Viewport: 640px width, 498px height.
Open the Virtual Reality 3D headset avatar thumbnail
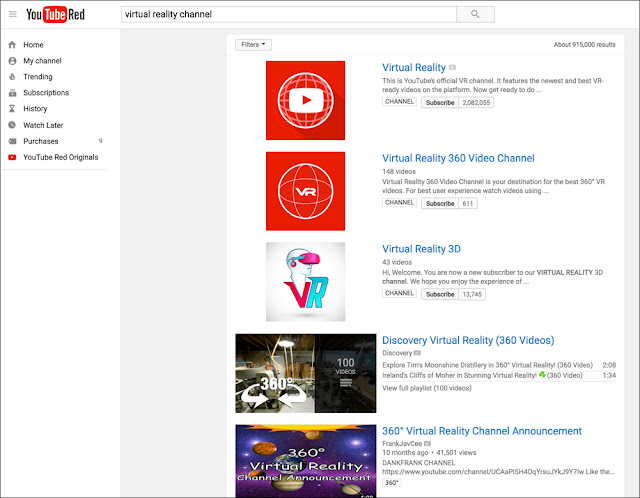(x=305, y=282)
